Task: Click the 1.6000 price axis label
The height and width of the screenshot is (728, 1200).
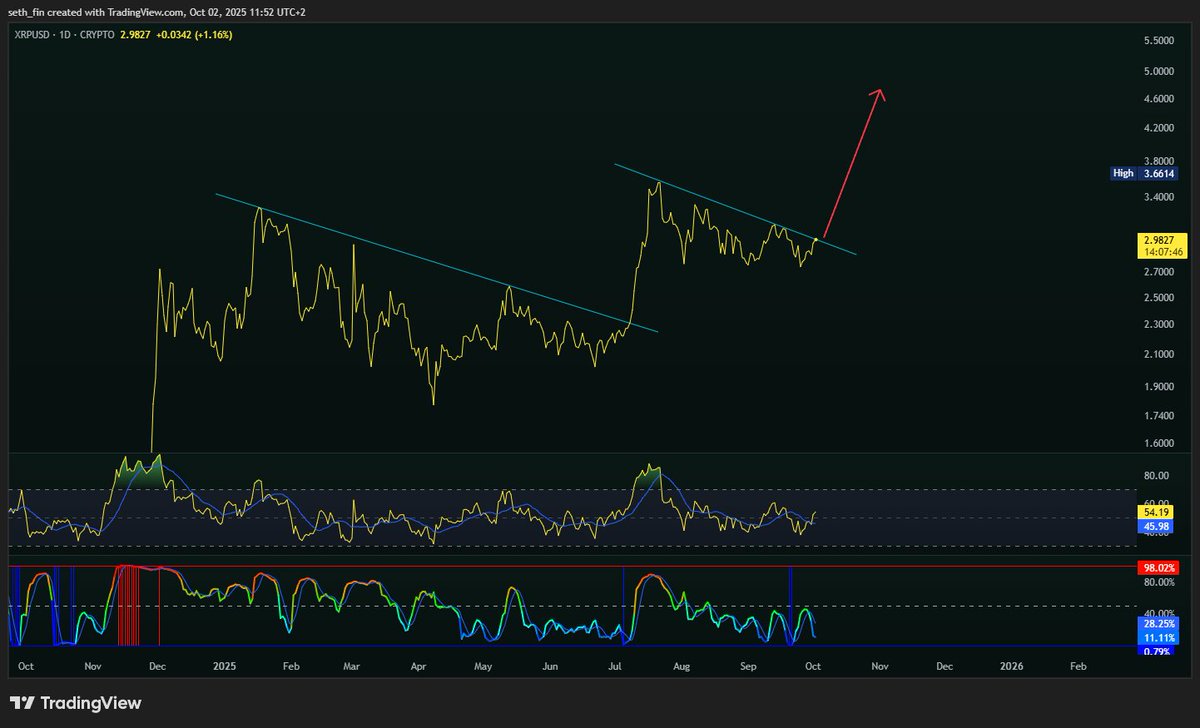Action: [1159, 443]
